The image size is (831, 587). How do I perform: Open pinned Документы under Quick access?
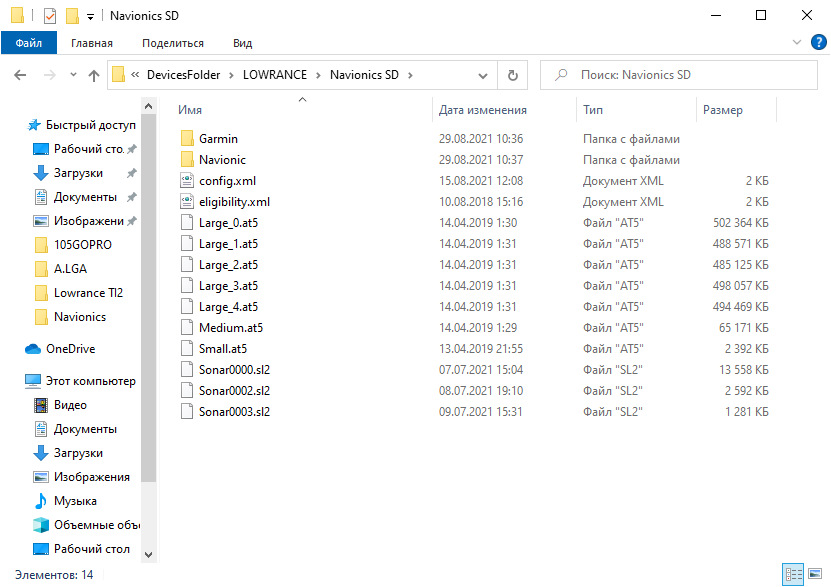point(85,197)
